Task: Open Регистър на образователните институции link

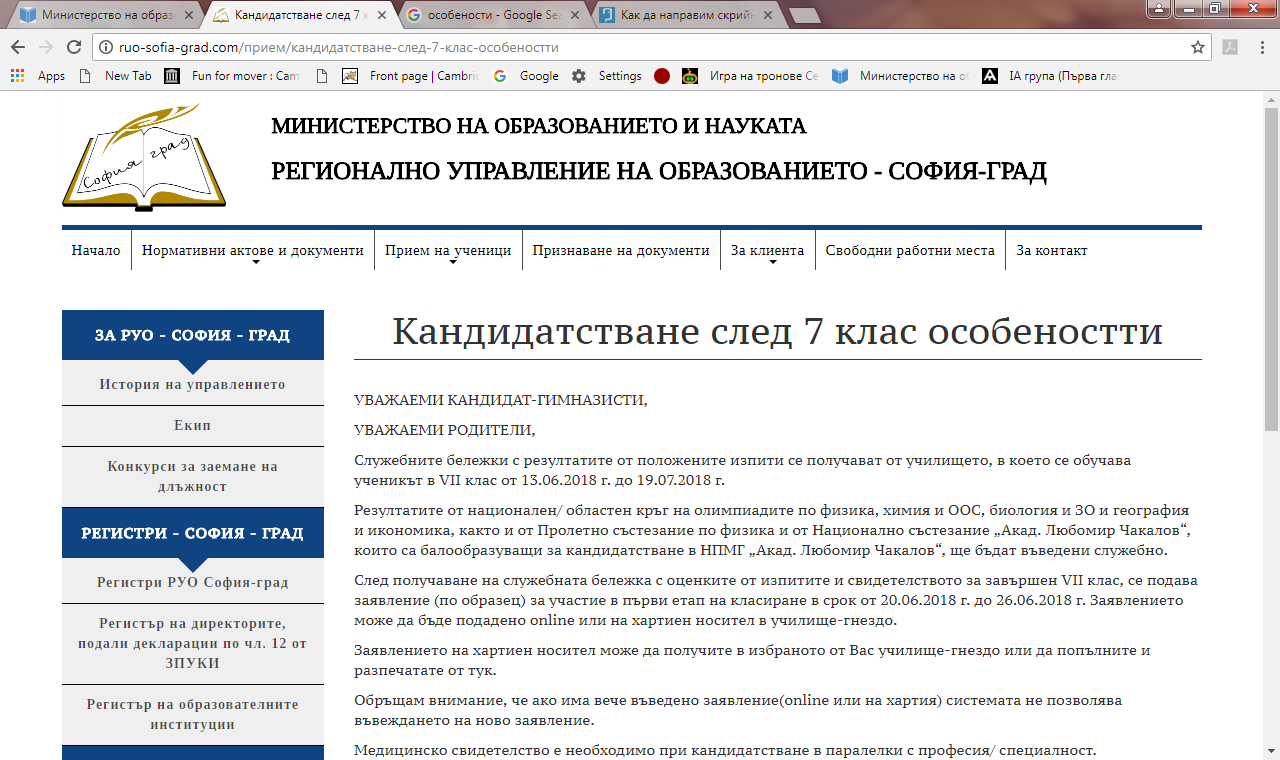Action: [x=192, y=714]
